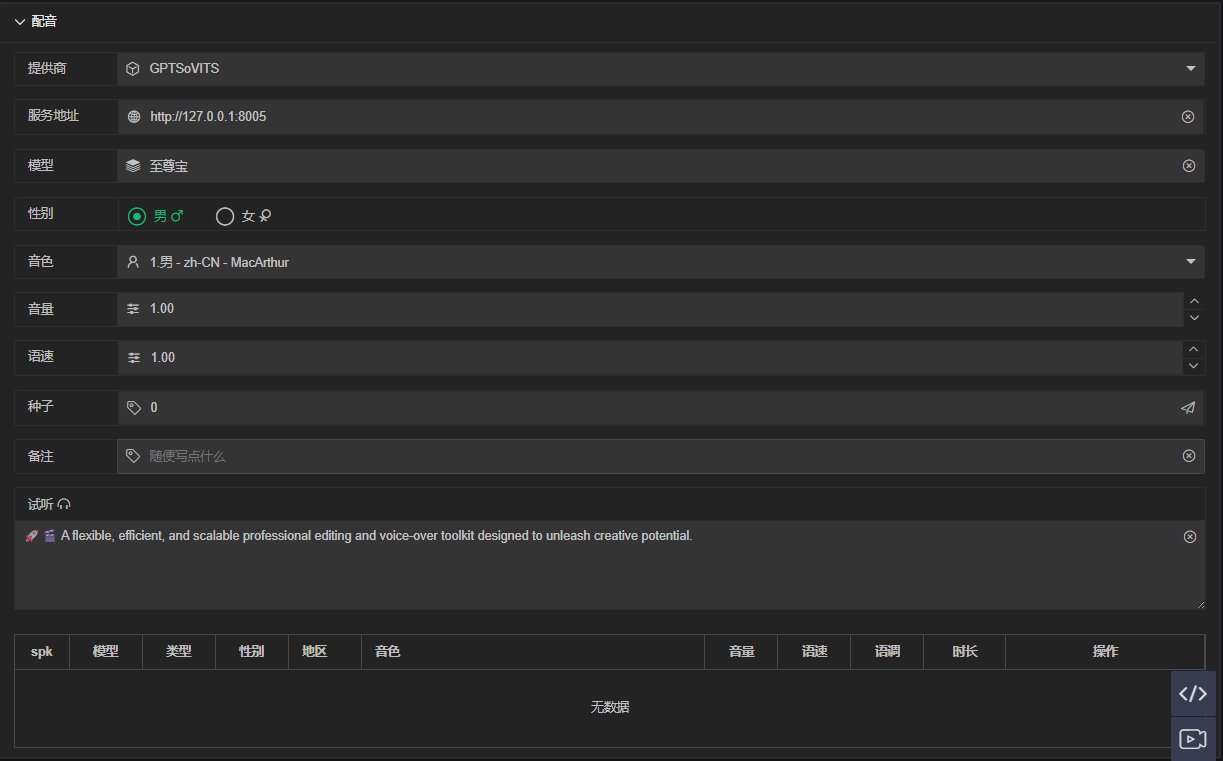Decrease 语速 speed with down arrow
The image size is (1223, 761).
1193,366
